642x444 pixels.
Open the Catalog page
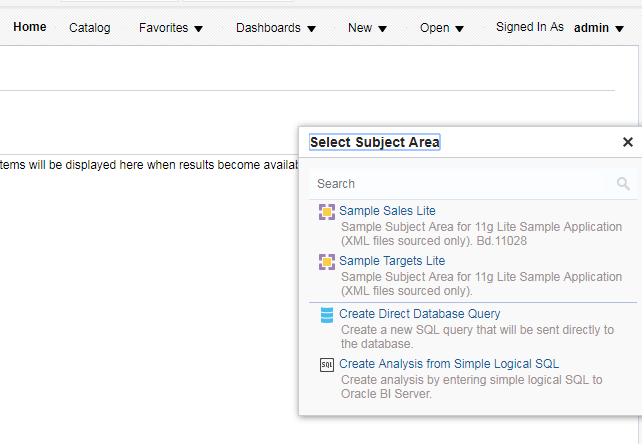click(90, 28)
